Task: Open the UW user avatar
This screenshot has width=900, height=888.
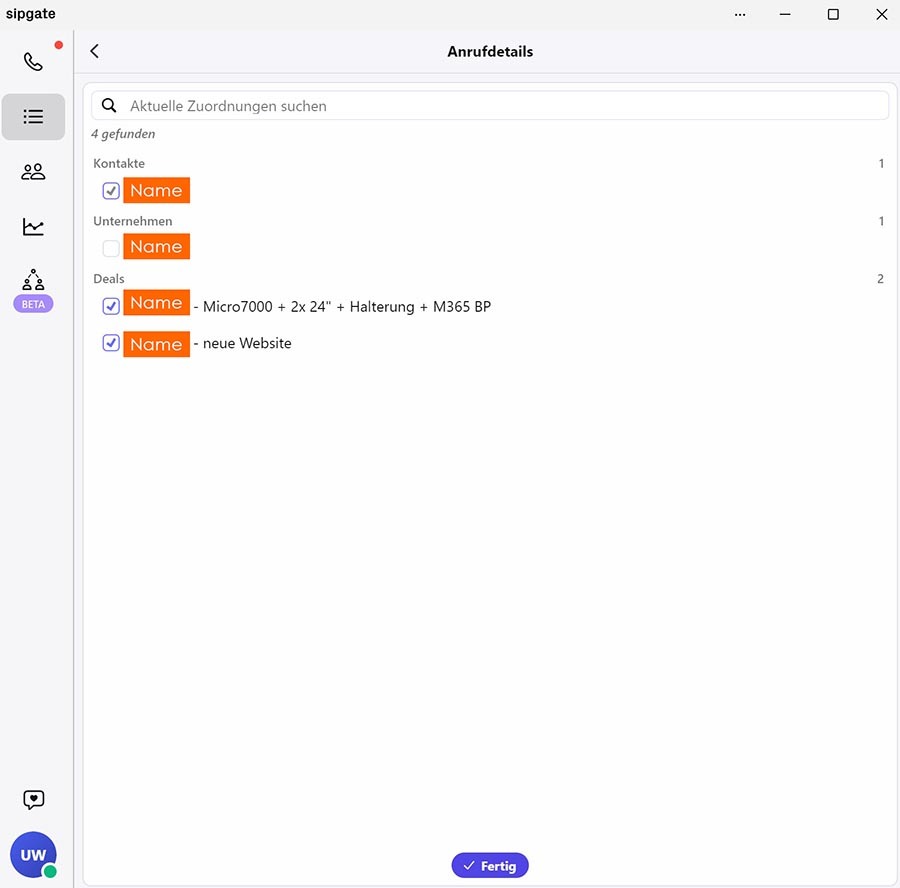Action: [x=33, y=854]
